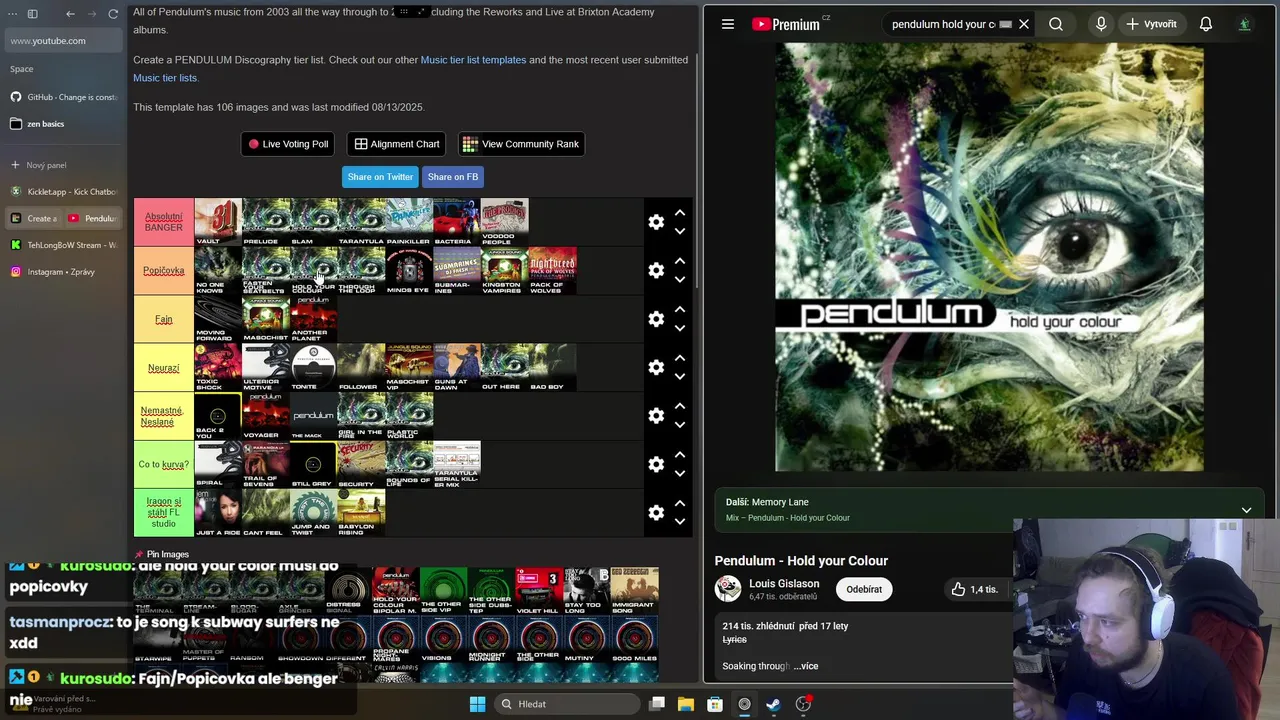This screenshot has height=720, width=1280.
Task: Open Windows Start menu on taskbar
Action: [x=477, y=704]
